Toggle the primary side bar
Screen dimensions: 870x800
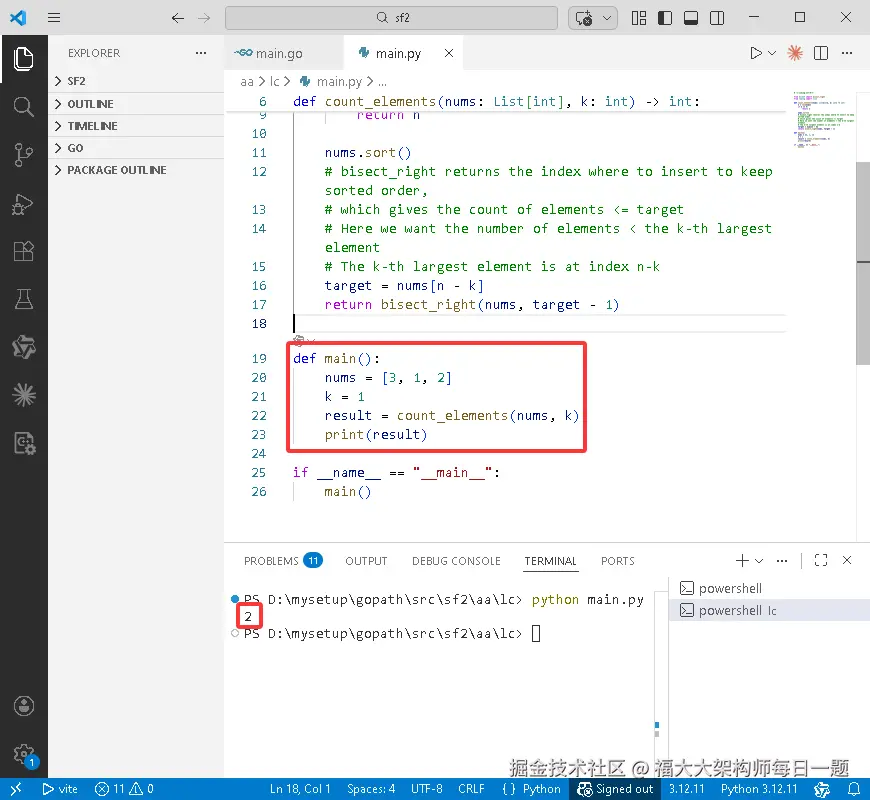click(x=665, y=18)
